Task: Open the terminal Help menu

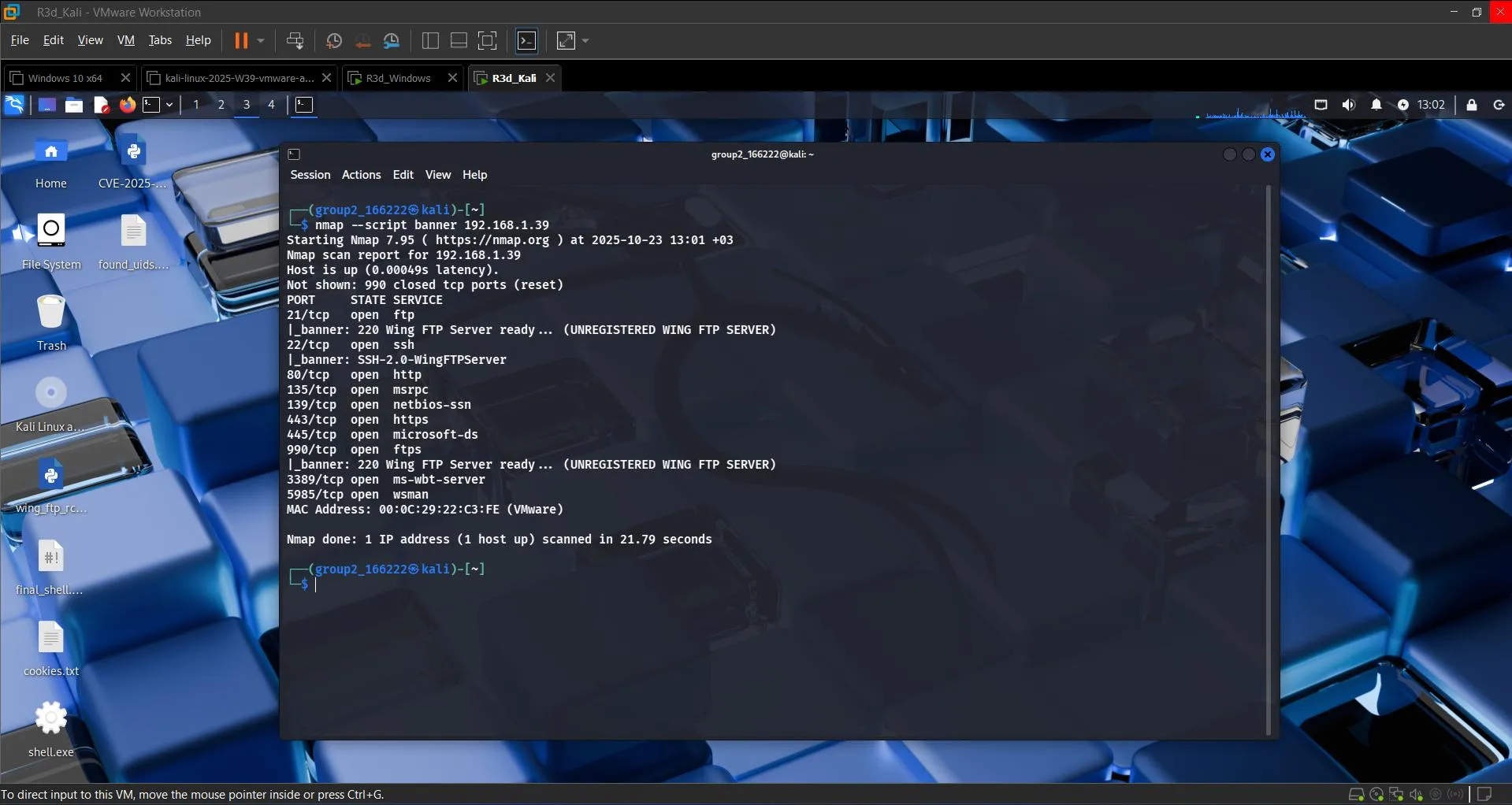Action: [x=475, y=175]
